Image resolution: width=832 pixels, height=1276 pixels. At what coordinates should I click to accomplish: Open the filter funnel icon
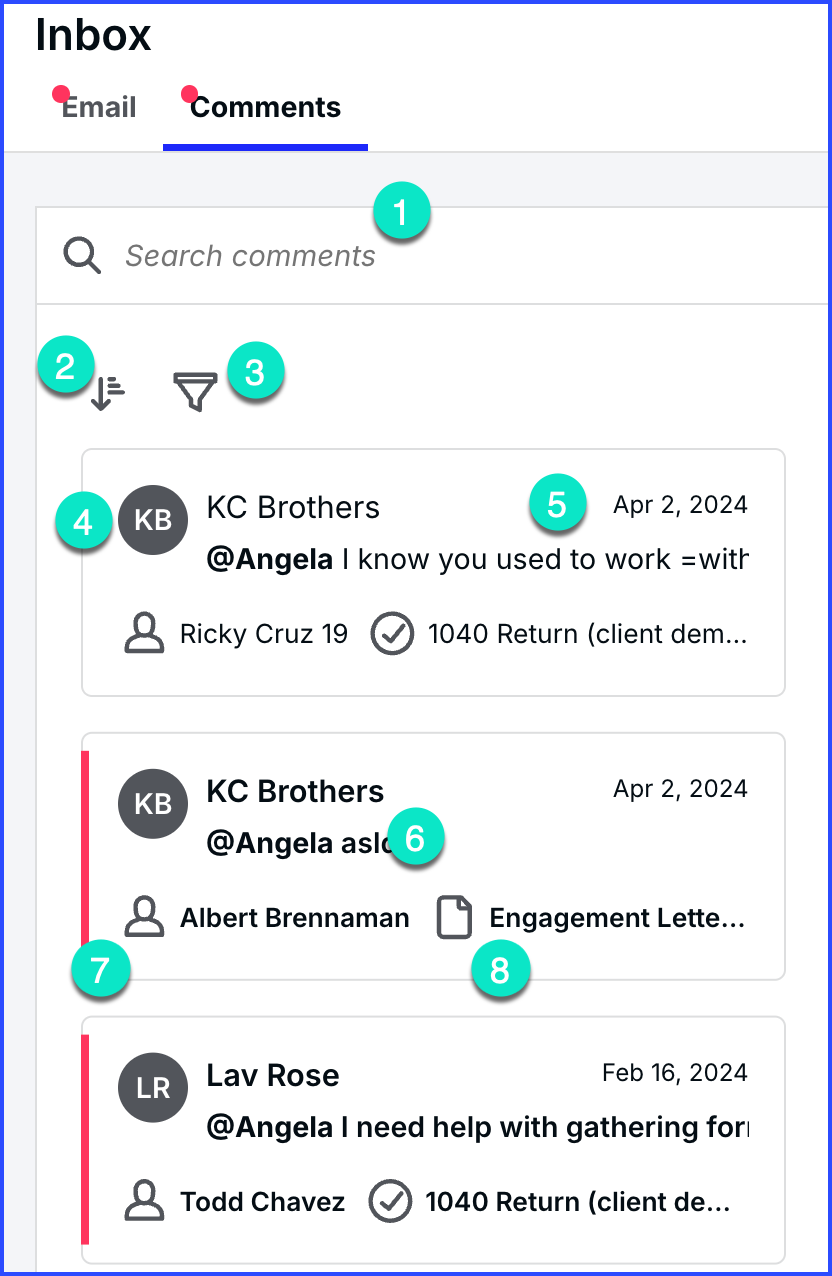point(195,391)
